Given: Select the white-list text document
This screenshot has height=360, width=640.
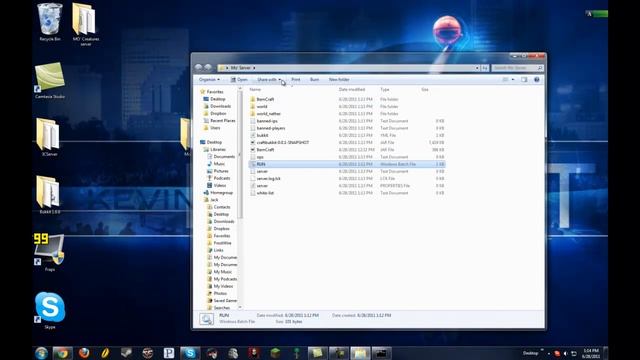Looking at the screenshot, I should (347, 193).
